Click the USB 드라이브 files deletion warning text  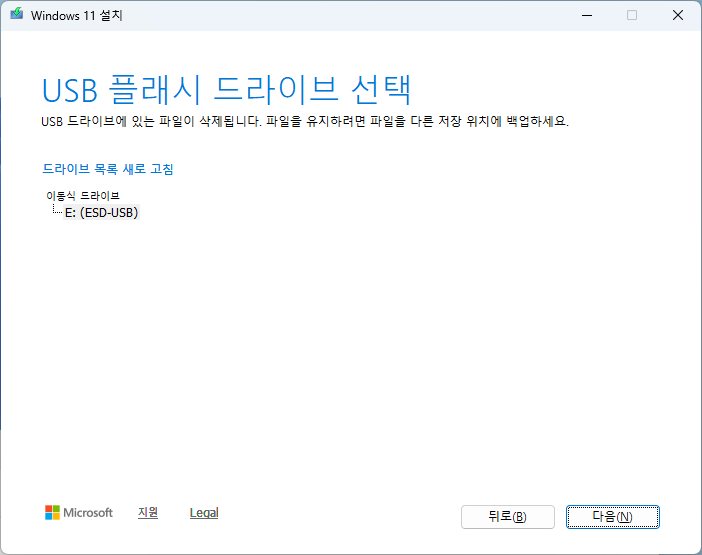[x=305, y=121]
